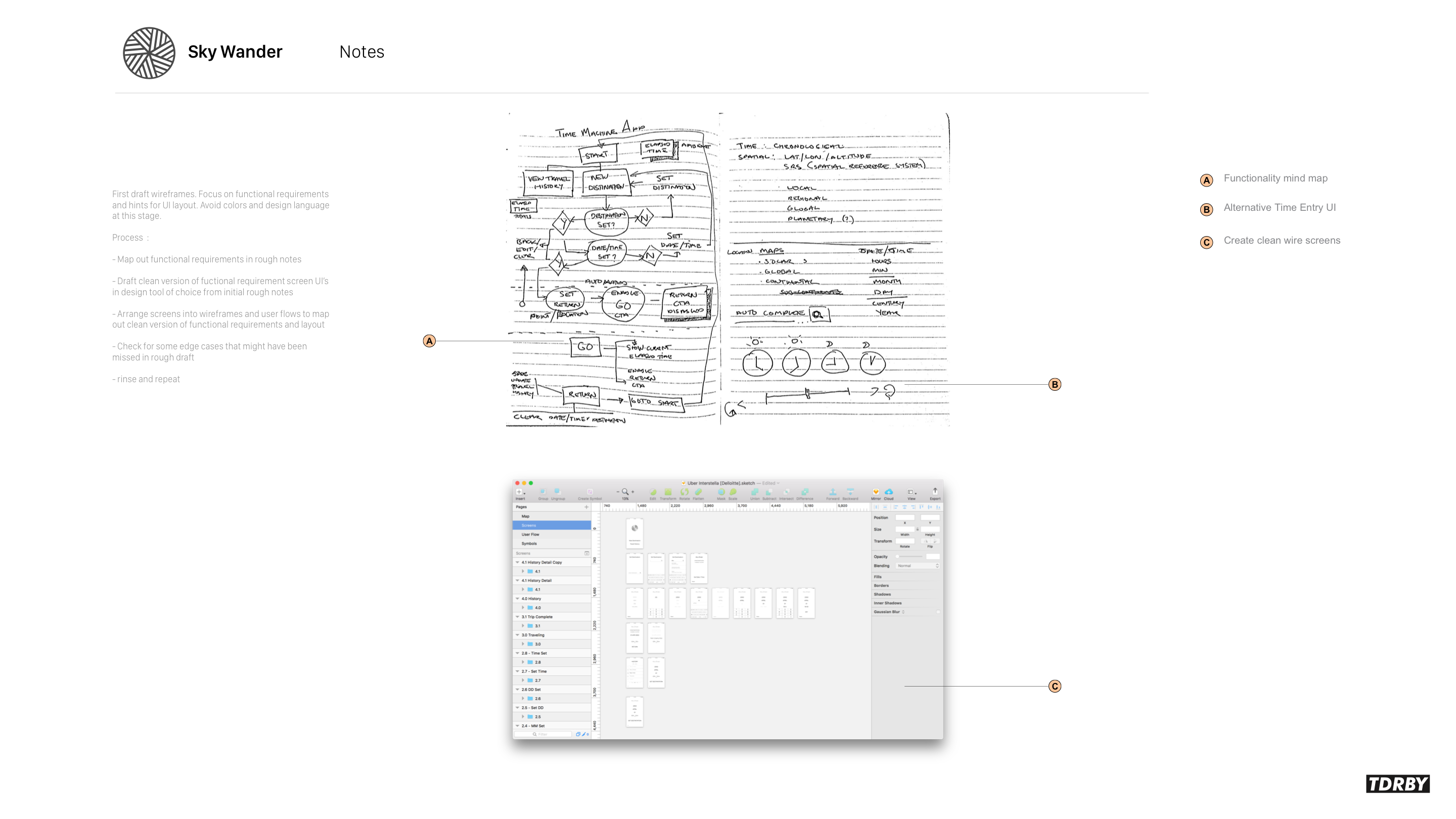Open the Blending Normal dropdown
This screenshot has width=1456, height=819.
coord(918,566)
